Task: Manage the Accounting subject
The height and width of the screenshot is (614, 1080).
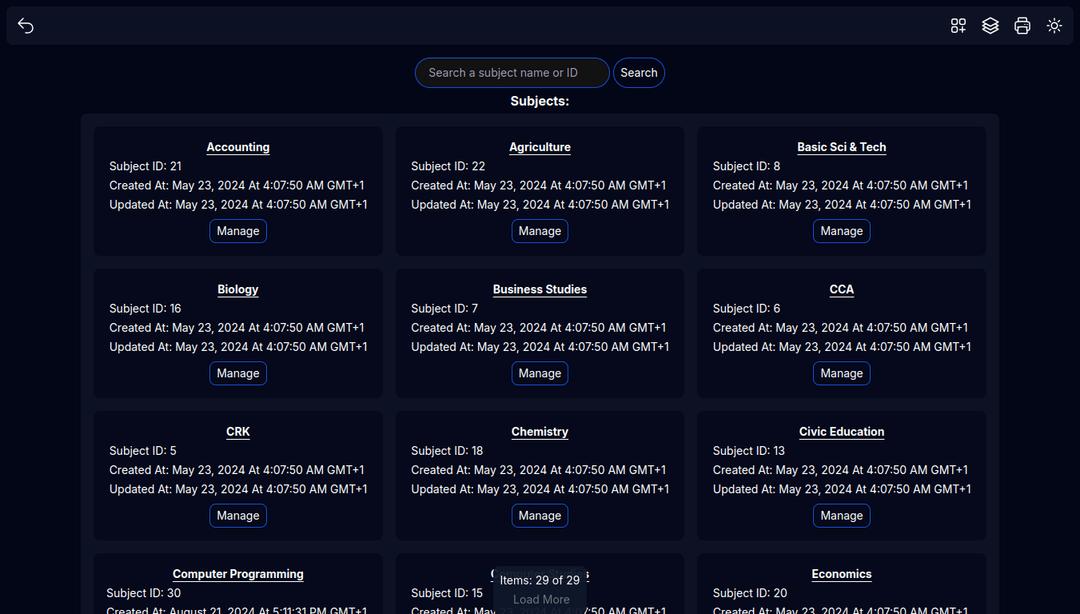Action: 238,231
